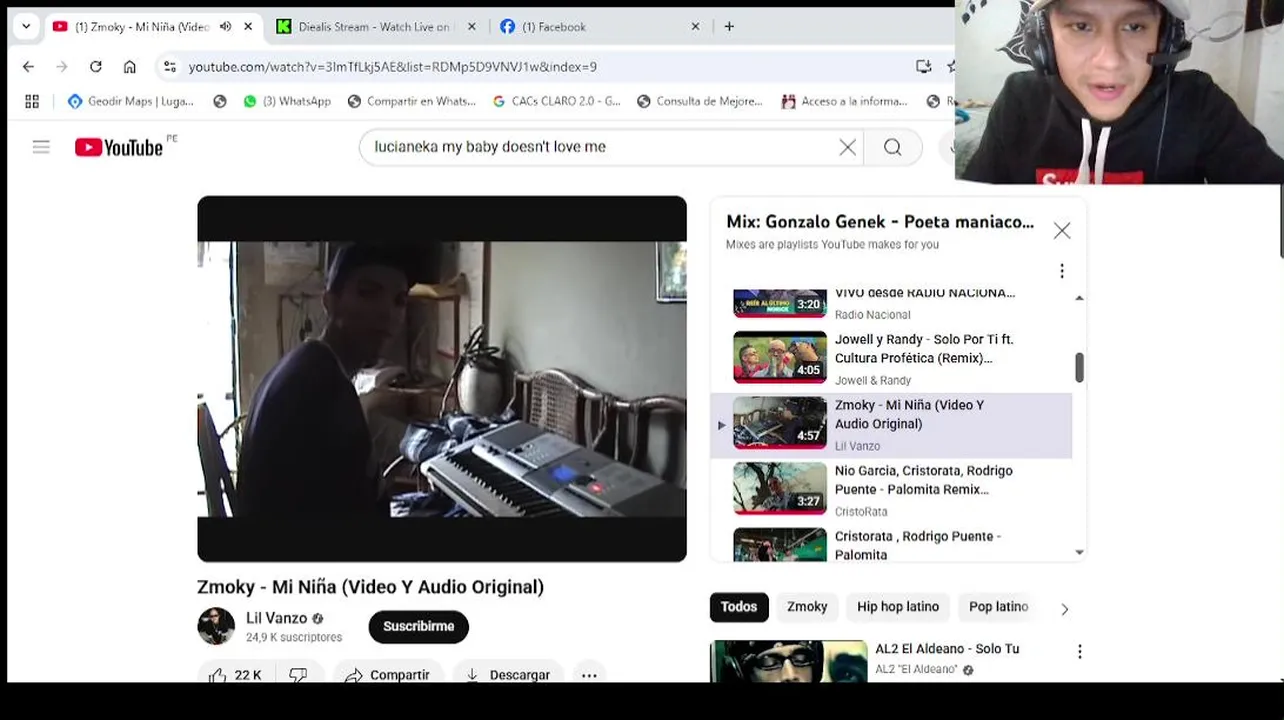Screen dimensions: 1284x720
Task: Open the Lil Vanzo channel avatar
Action: [216, 626]
